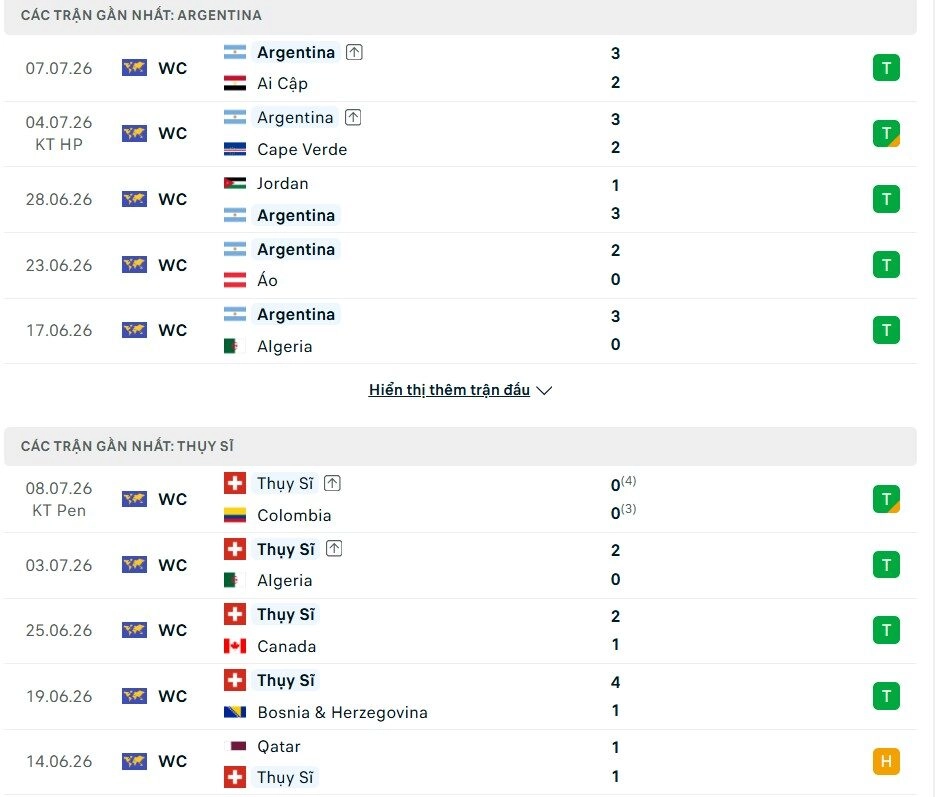This screenshot has height=797, width=935.
Task: Select the Bosnia & Herzegovina team name
Action: (342, 712)
